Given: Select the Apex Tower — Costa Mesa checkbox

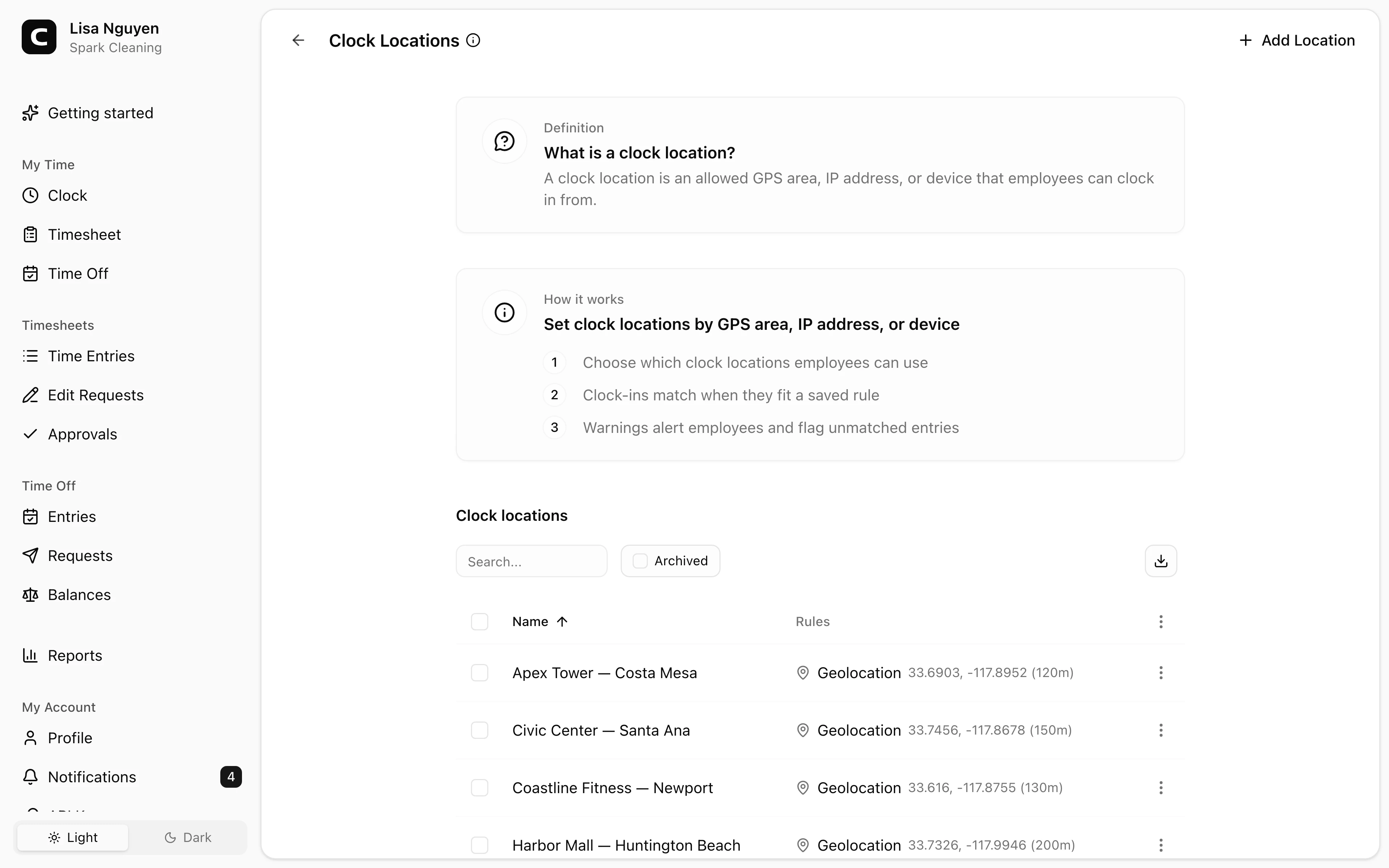Looking at the screenshot, I should click(x=479, y=673).
